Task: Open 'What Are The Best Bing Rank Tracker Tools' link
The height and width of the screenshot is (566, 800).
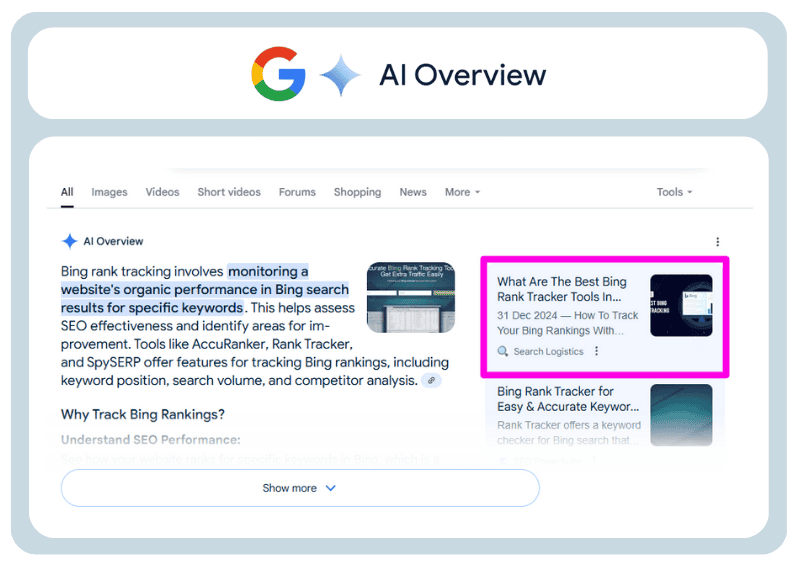Action: pos(562,289)
